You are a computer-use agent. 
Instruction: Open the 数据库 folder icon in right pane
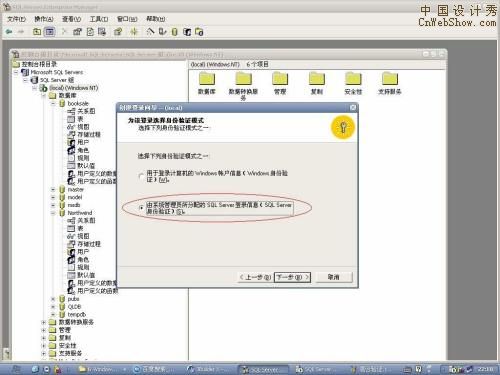tap(207, 79)
